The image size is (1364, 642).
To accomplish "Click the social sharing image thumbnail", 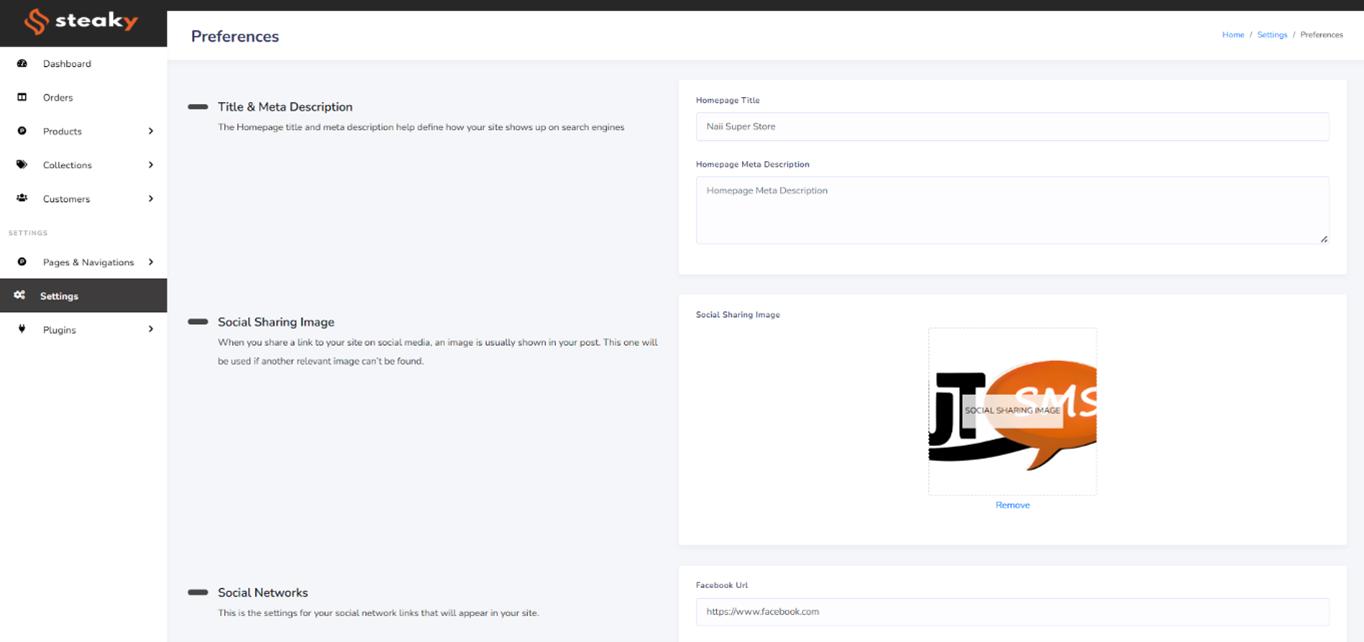I will coord(1012,411).
